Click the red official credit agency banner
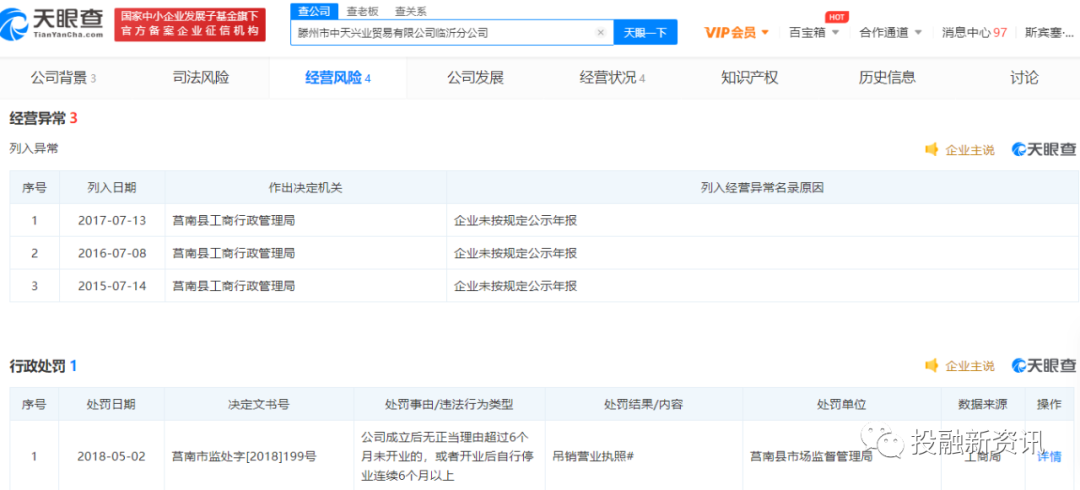The image size is (1080, 490). pos(190,24)
